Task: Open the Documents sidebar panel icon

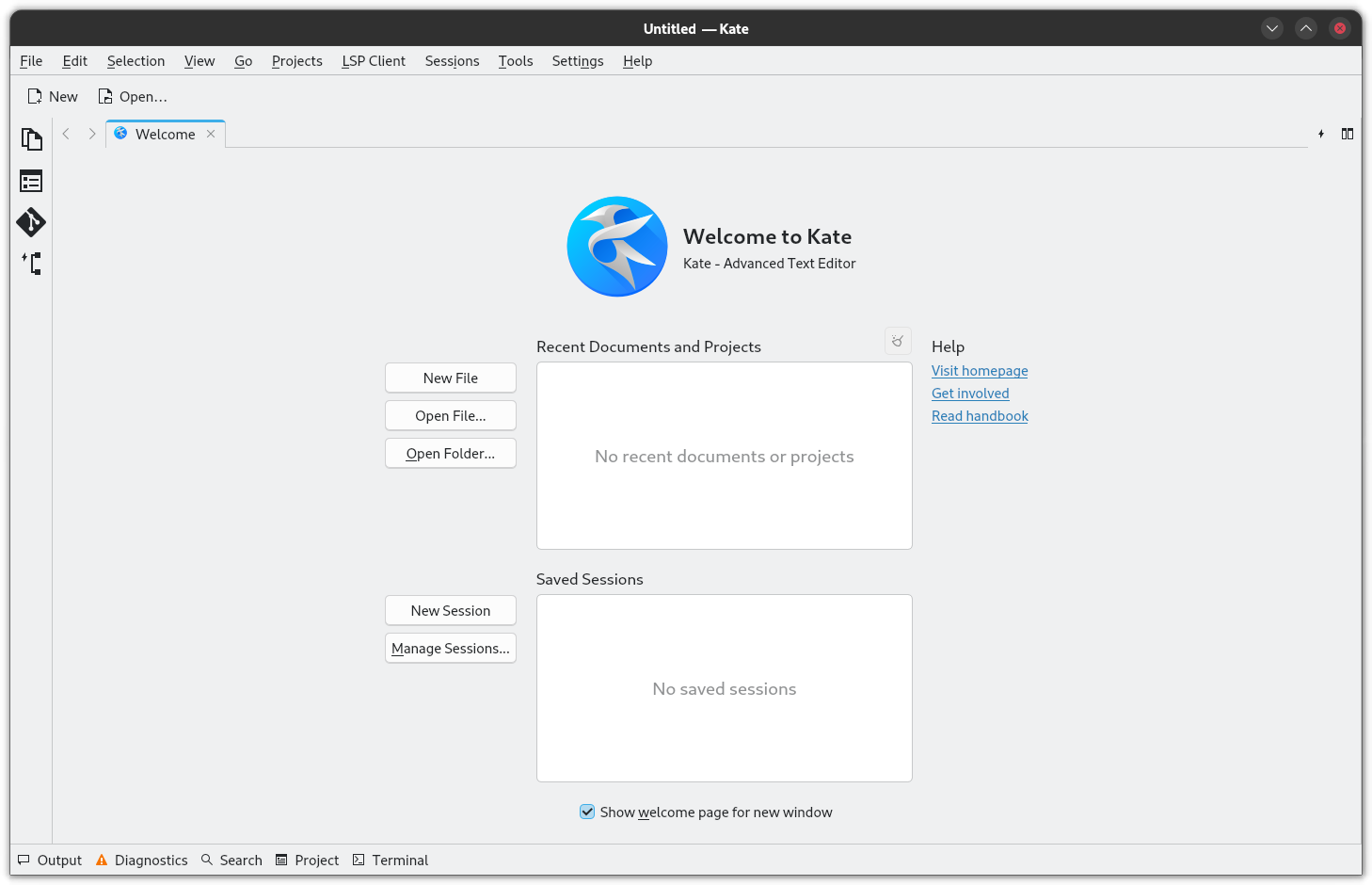Action: tap(31, 139)
